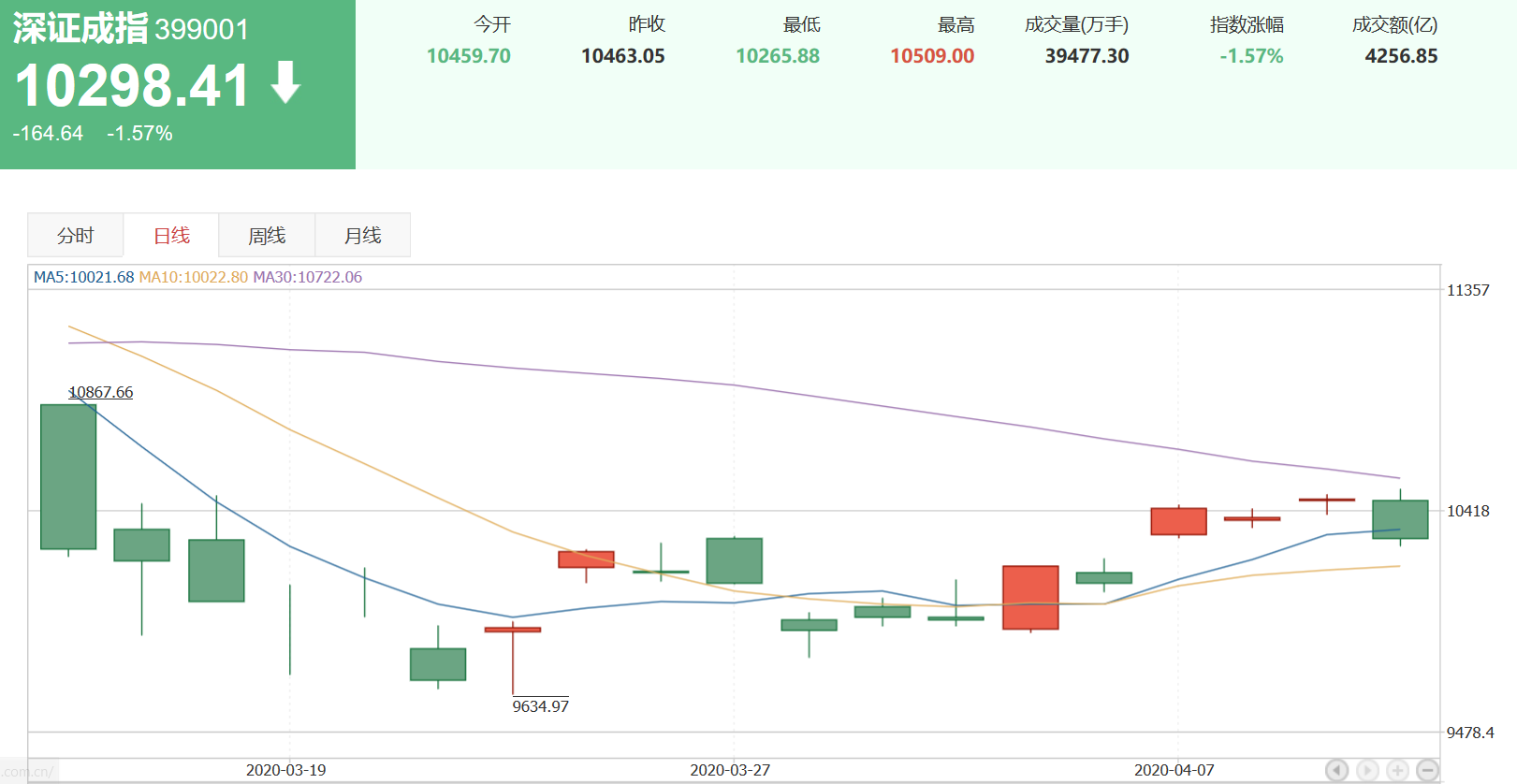The image size is (1517, 784).
Task: Click the MA30 indicator label
Action: coord(307,277)
